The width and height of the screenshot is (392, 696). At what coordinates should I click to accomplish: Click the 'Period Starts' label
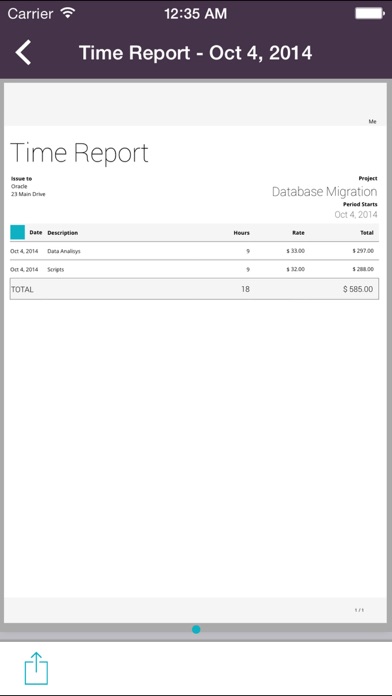360,205
